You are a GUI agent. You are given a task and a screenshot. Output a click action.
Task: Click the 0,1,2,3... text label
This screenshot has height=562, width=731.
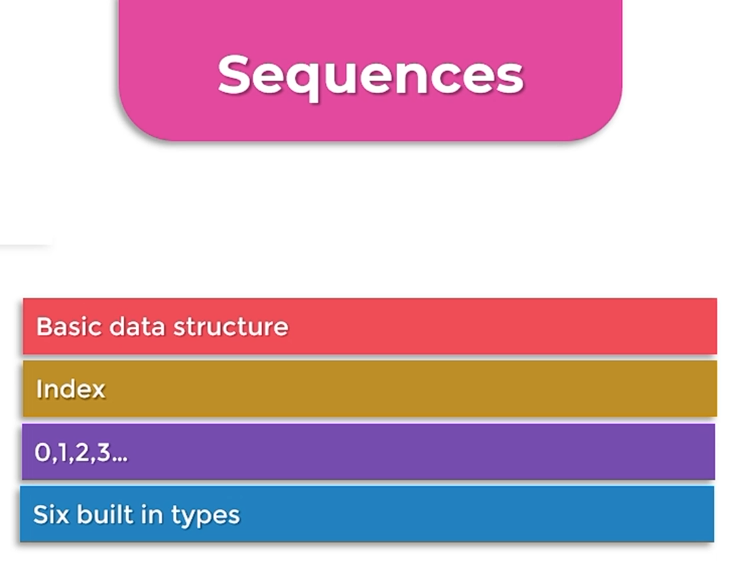[81, 452]
